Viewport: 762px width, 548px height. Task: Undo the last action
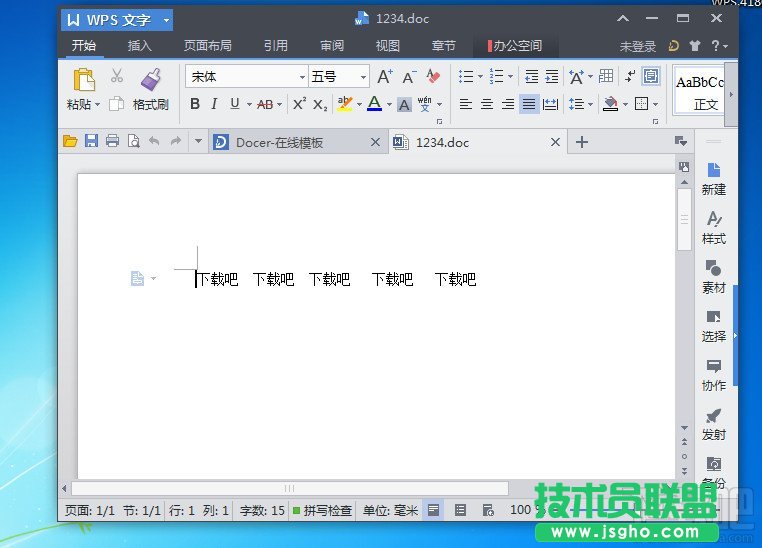tap(155, 141)
